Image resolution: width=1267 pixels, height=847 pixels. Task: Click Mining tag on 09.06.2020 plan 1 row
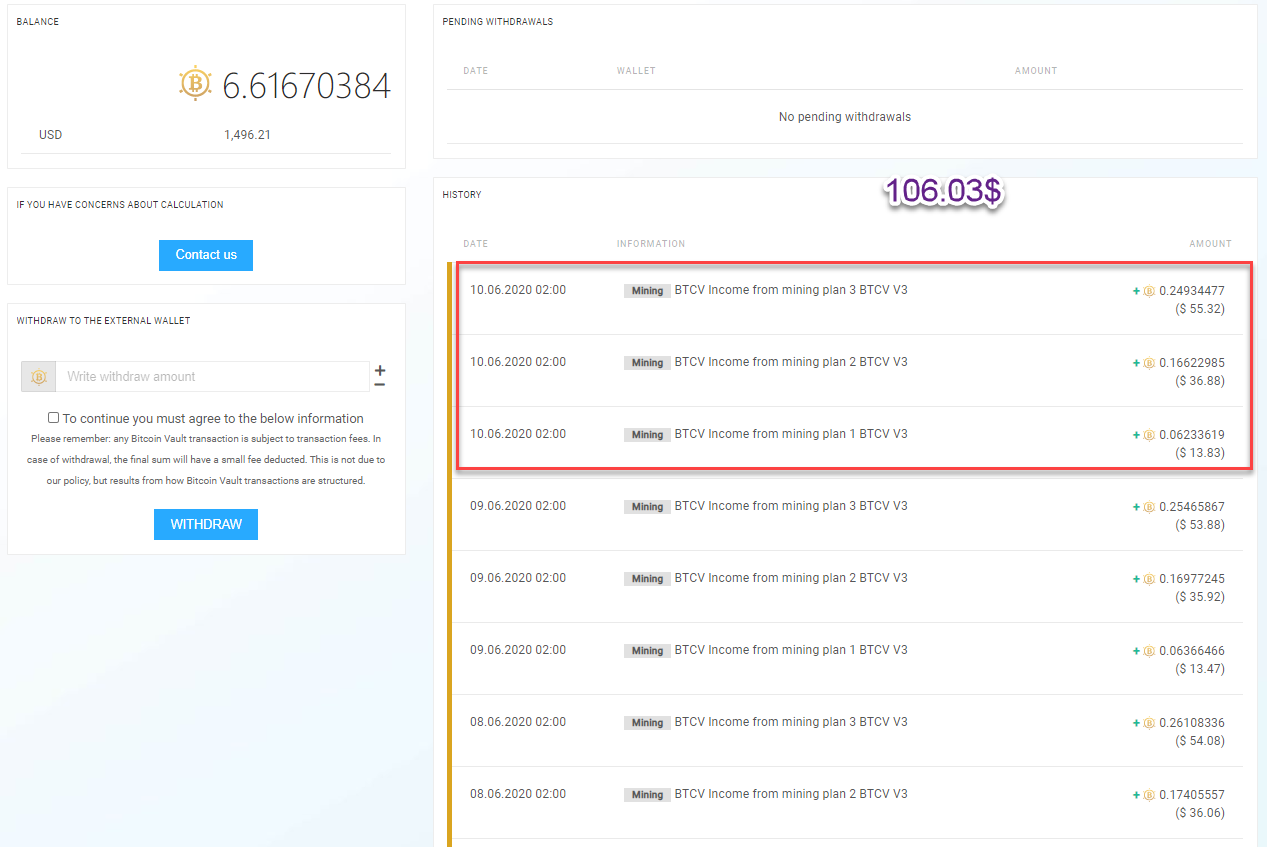coord(647,651)
